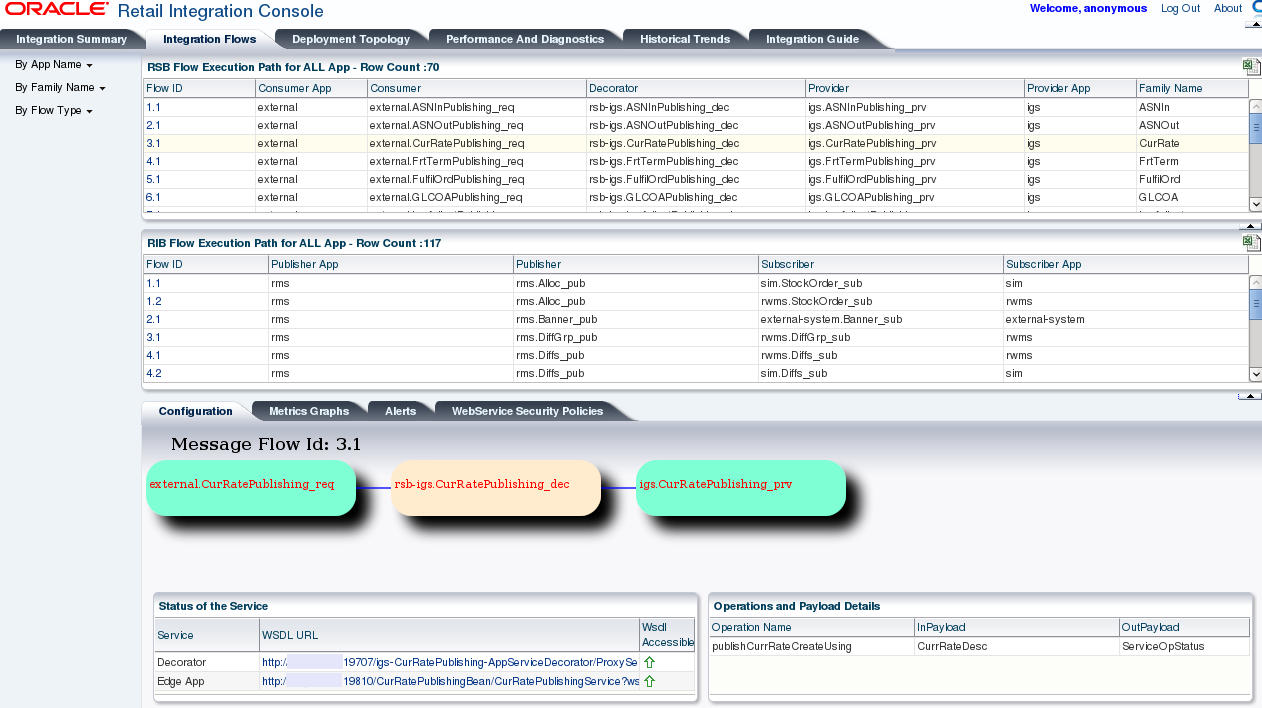
Task: Click the Decorator service accessible status arrow
Action: coord(649,662)
